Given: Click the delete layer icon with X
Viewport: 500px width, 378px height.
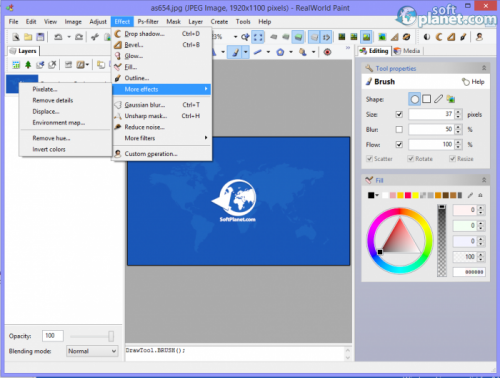Looking at the screenshot, I should click(52, 65).
